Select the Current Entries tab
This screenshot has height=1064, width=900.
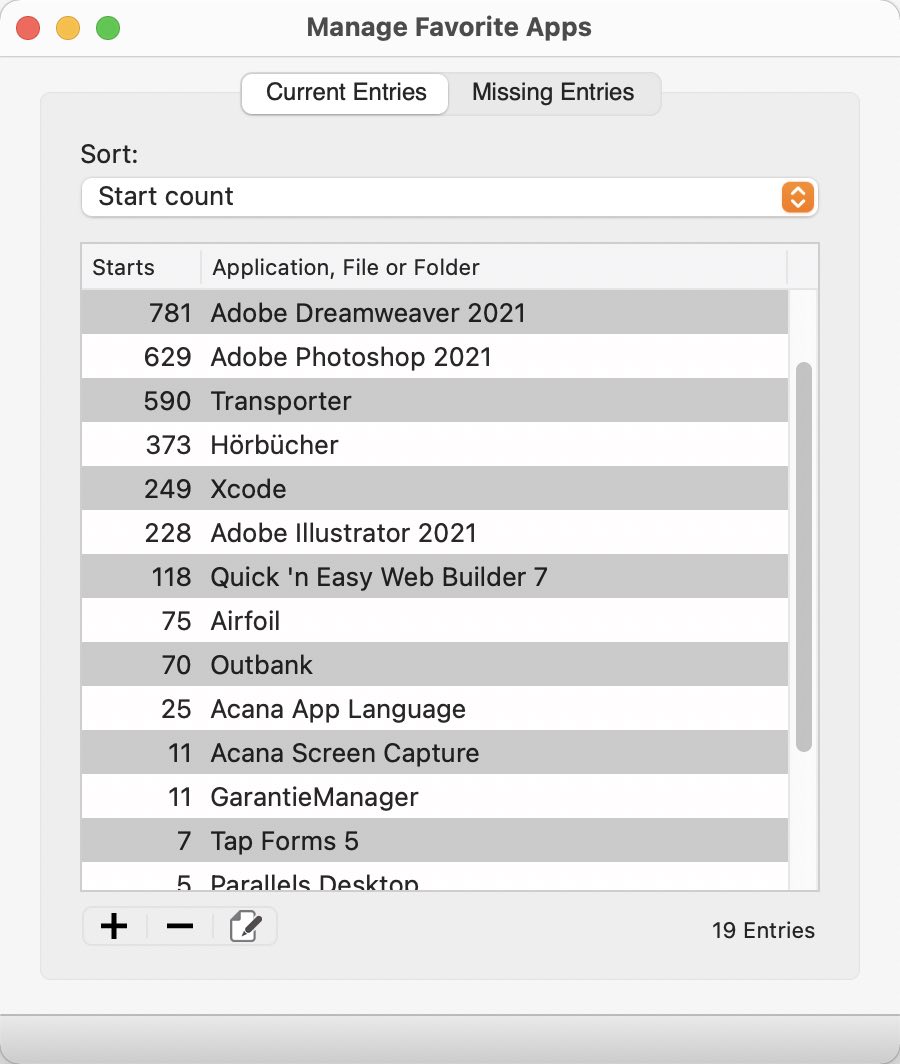click(x=345, y=93)
